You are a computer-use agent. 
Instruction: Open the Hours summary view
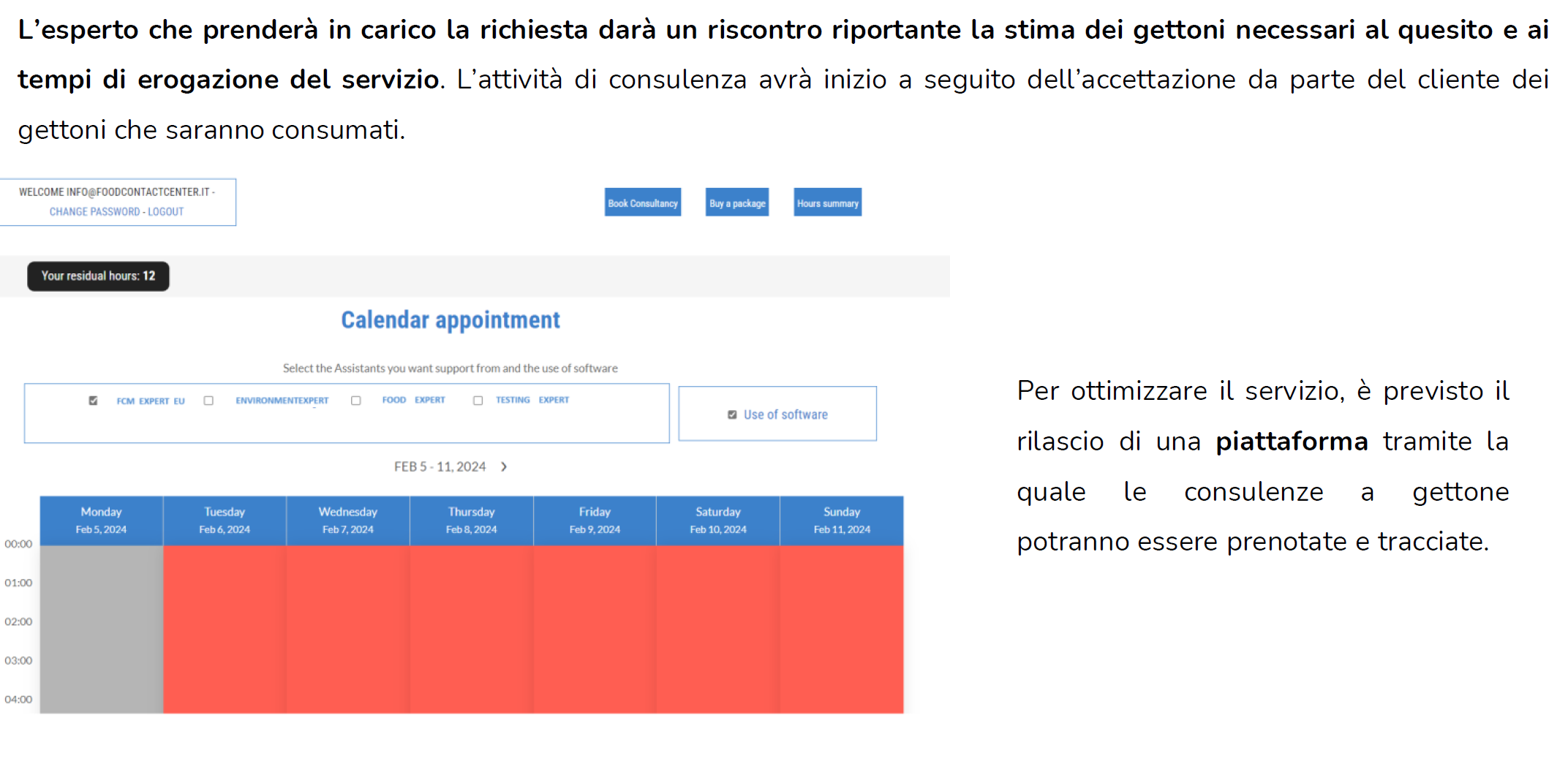point(827,203)
